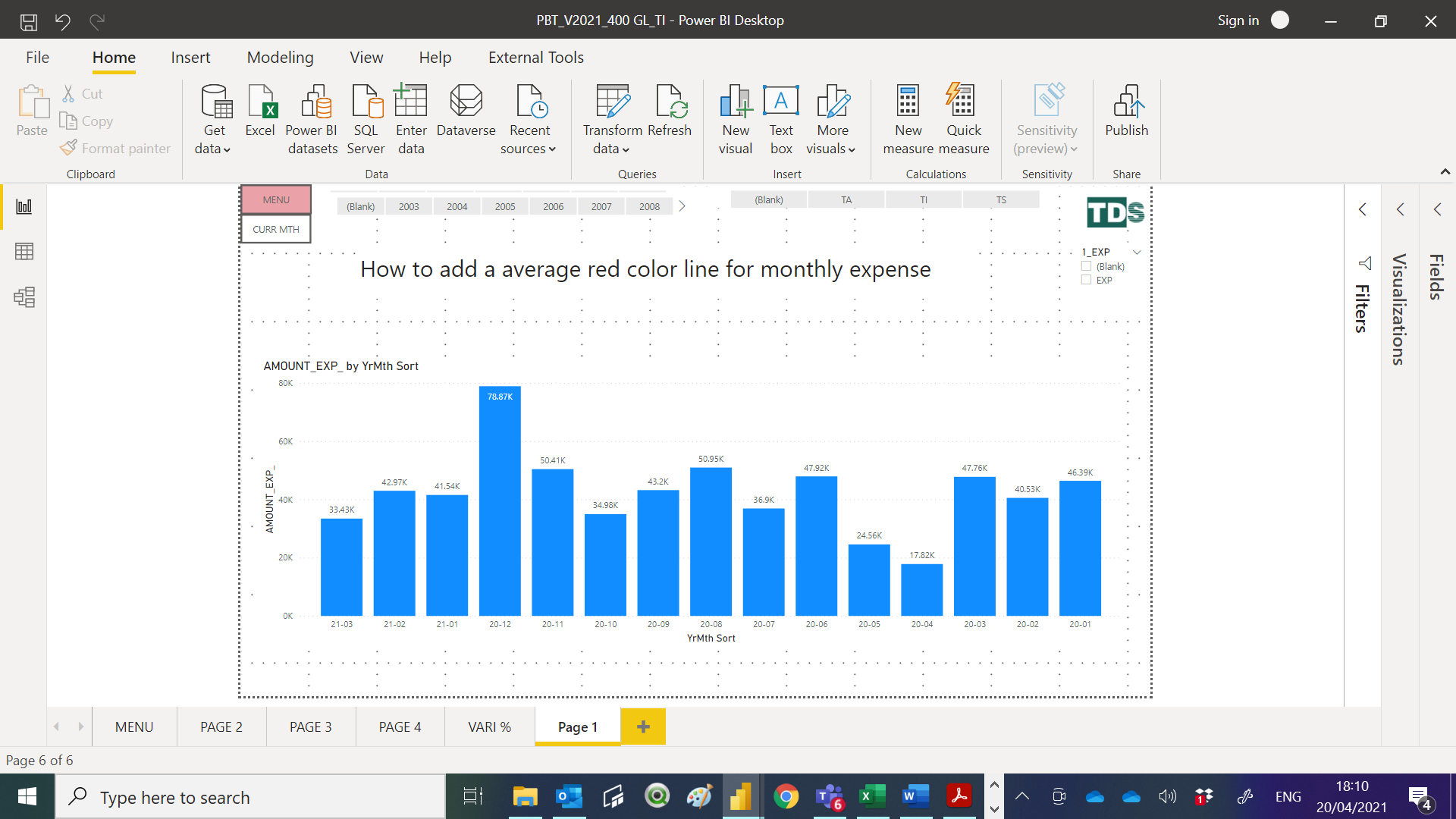Click the MENU button on the canvas
Screen dimensions: 1456x819
tap(276, 200)
